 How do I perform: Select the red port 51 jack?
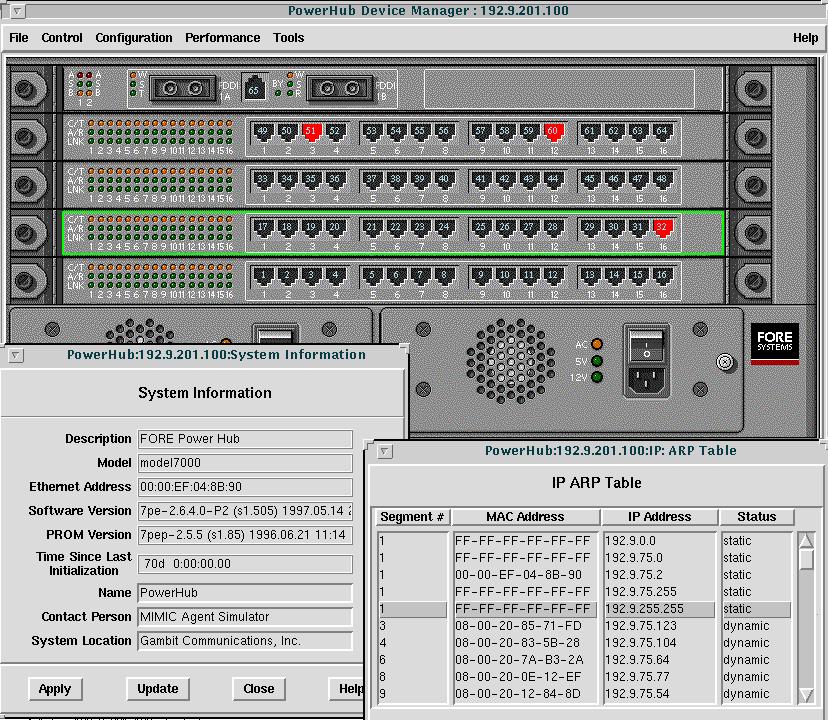(x=311, y=132)
